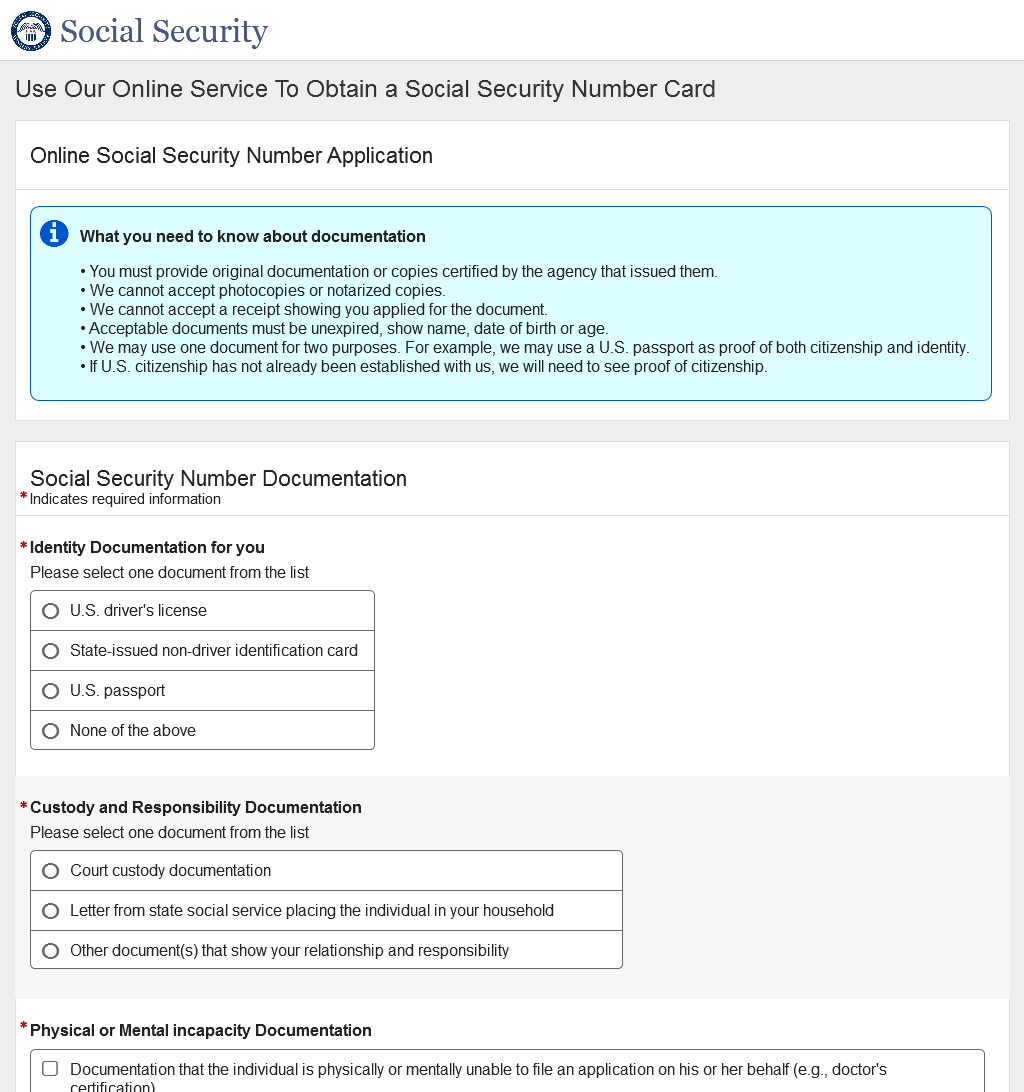Select Other document(s) showing relationship and responsibility
This screenshot has width=1024, height=1092.
(51, 951)
